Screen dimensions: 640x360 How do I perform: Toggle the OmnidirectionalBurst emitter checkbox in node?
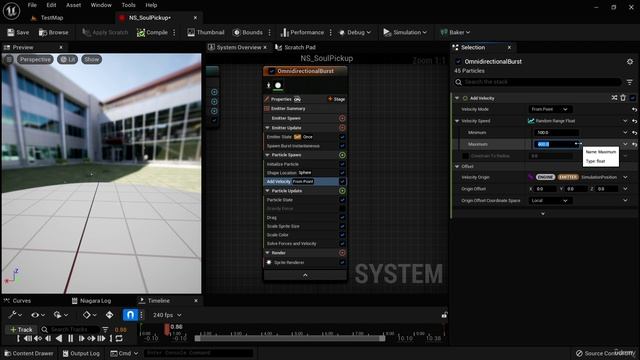(271, 71)
